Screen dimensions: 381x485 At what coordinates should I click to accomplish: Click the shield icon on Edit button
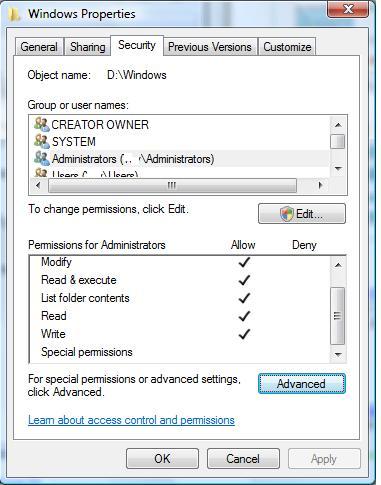tap(287, 214)
